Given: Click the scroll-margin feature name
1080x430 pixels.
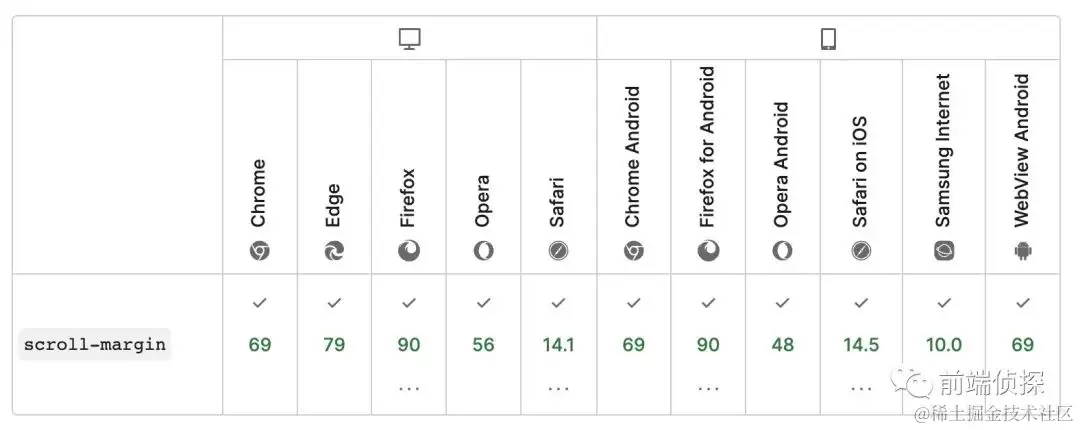Looking at the screenshot, I should [95, 345].
